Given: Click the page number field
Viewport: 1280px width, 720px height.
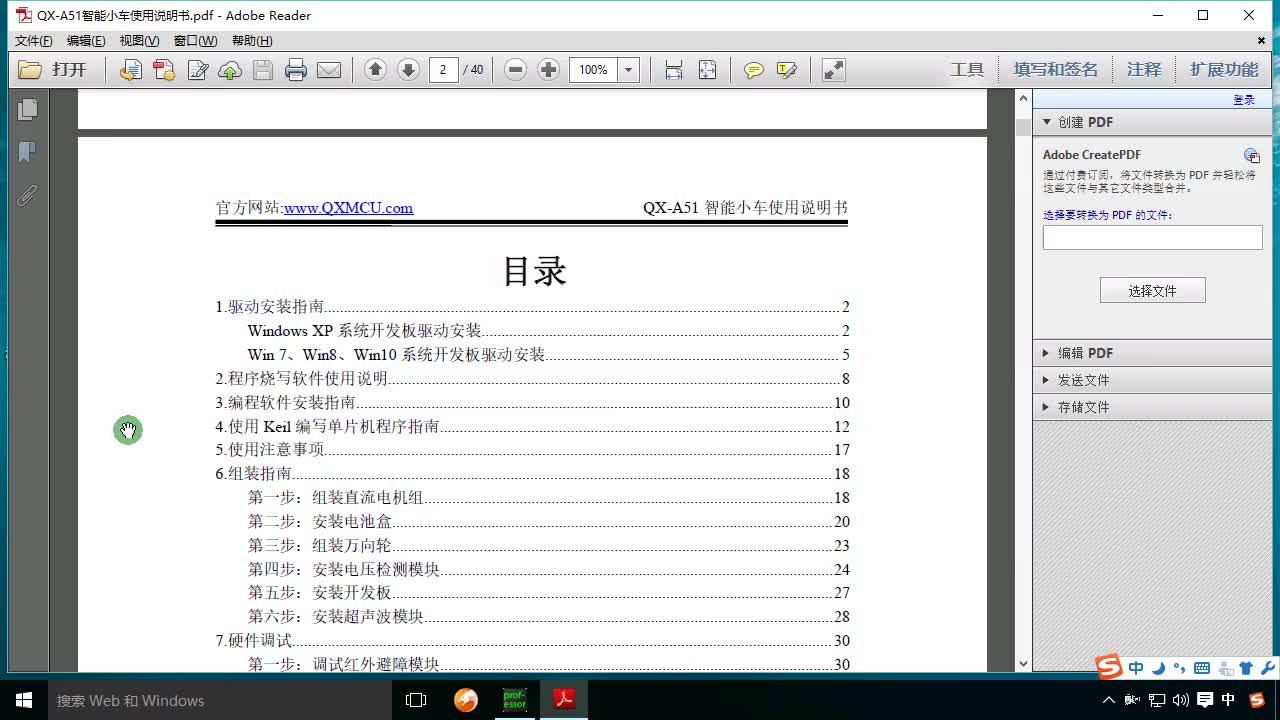Looking at the screenshot, I should click(443, 69).
